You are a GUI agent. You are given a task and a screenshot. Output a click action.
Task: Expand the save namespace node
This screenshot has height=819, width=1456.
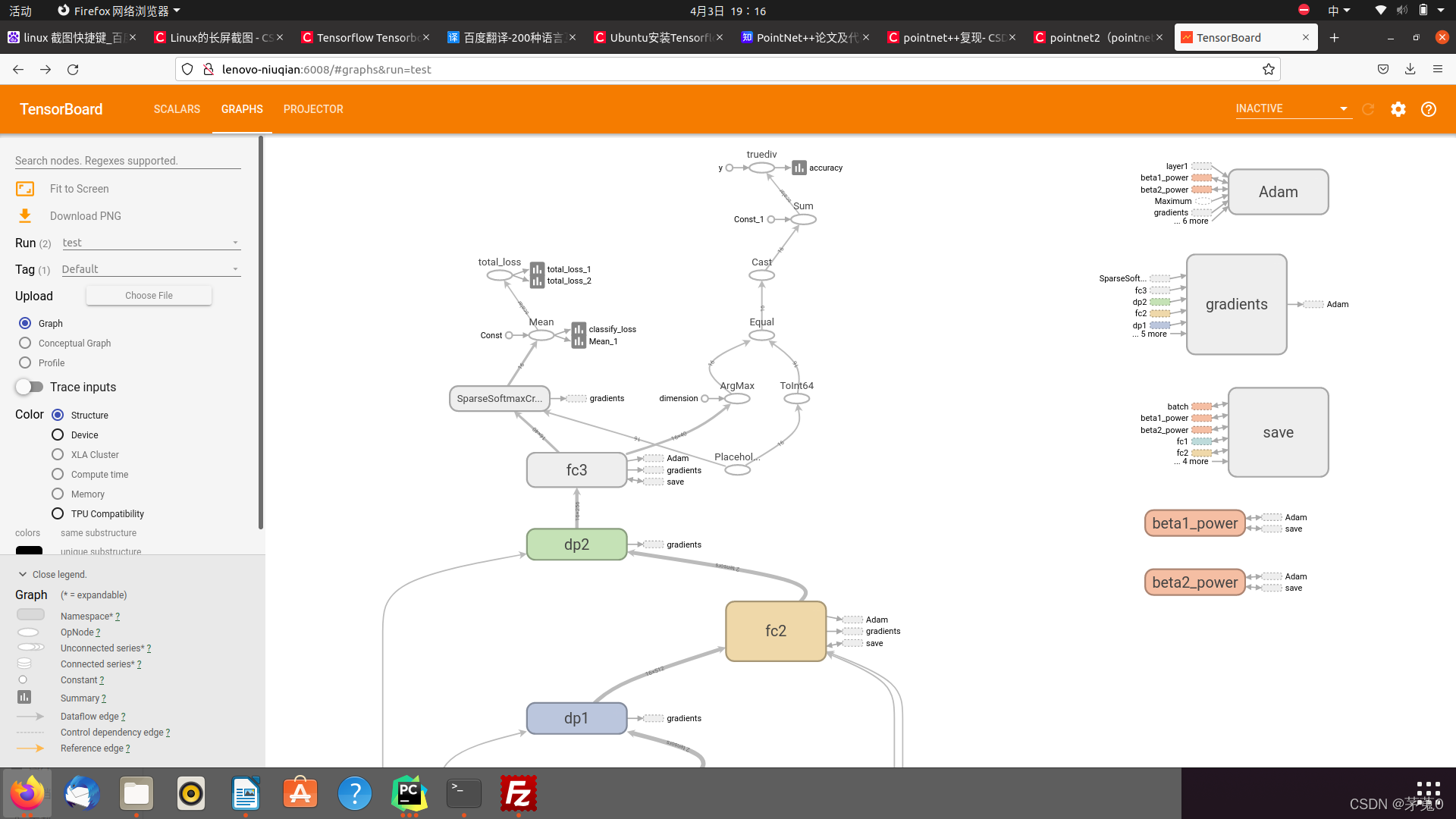pos(1279,432)
